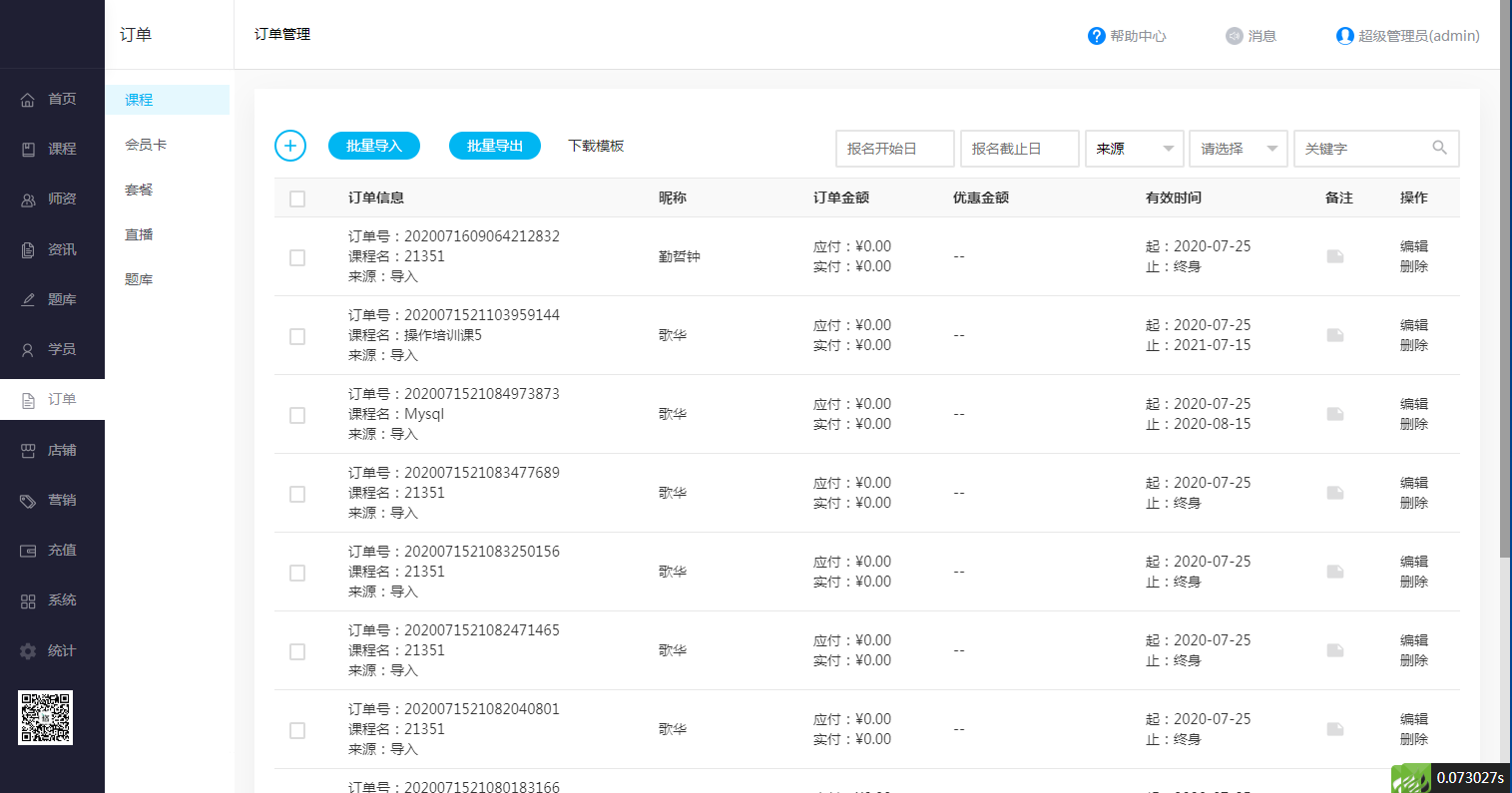Click the circular plus add-order icon

pyautogui.click(x=290, y=146)
